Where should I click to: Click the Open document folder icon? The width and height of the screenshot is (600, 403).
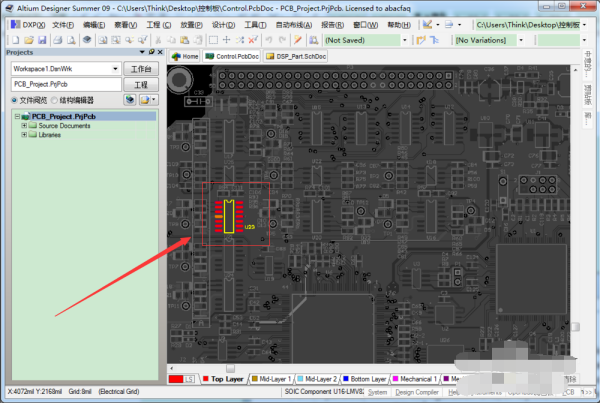coord(29,40)
